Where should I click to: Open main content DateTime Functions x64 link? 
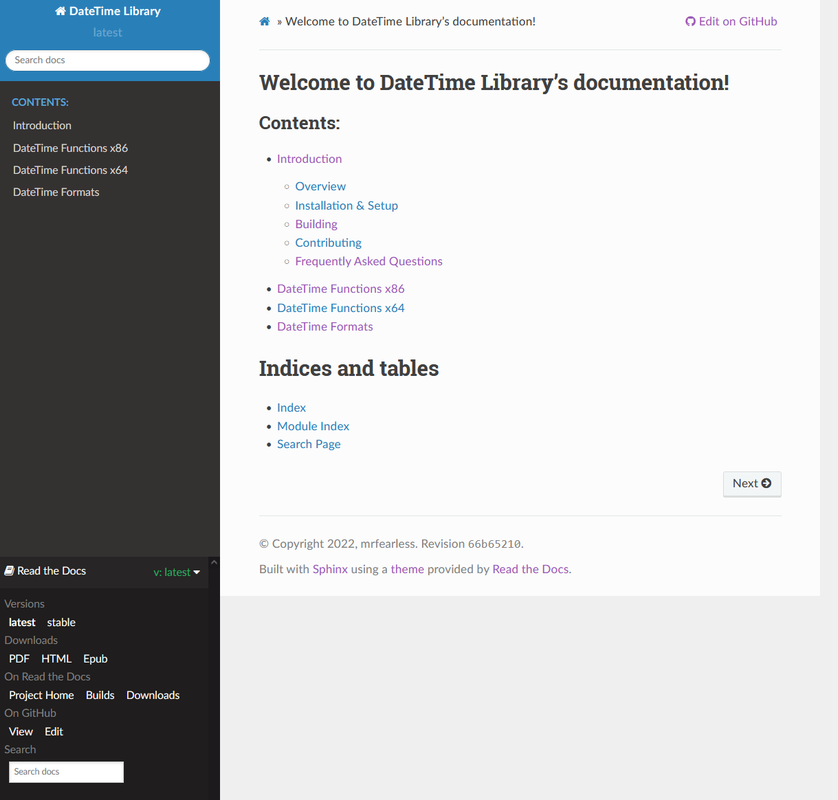coord(340,308)
